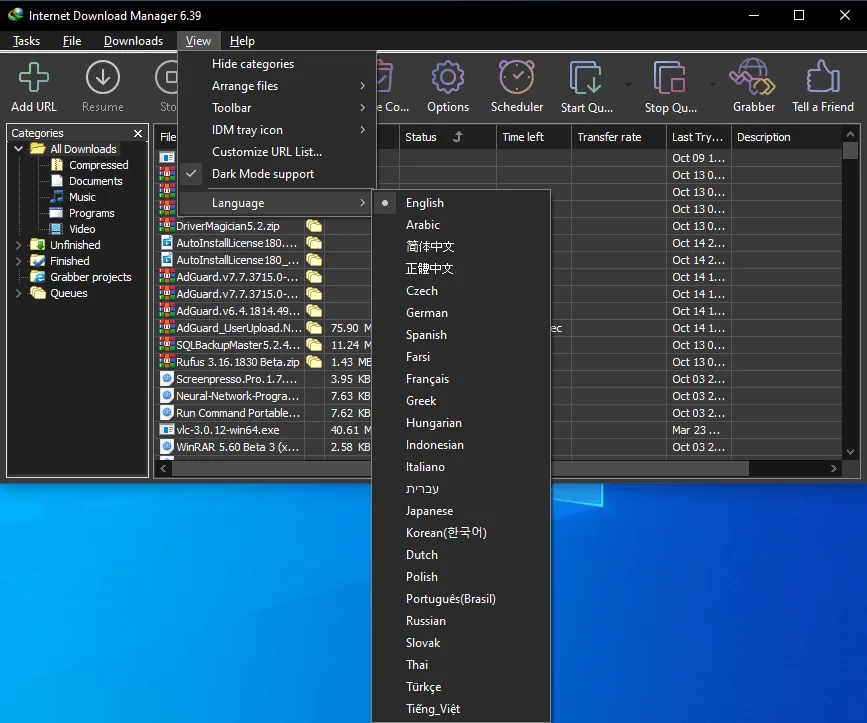Screen dimensions: 867x723
Task: Click the Start Queue icon
Action: coord(586,78)
